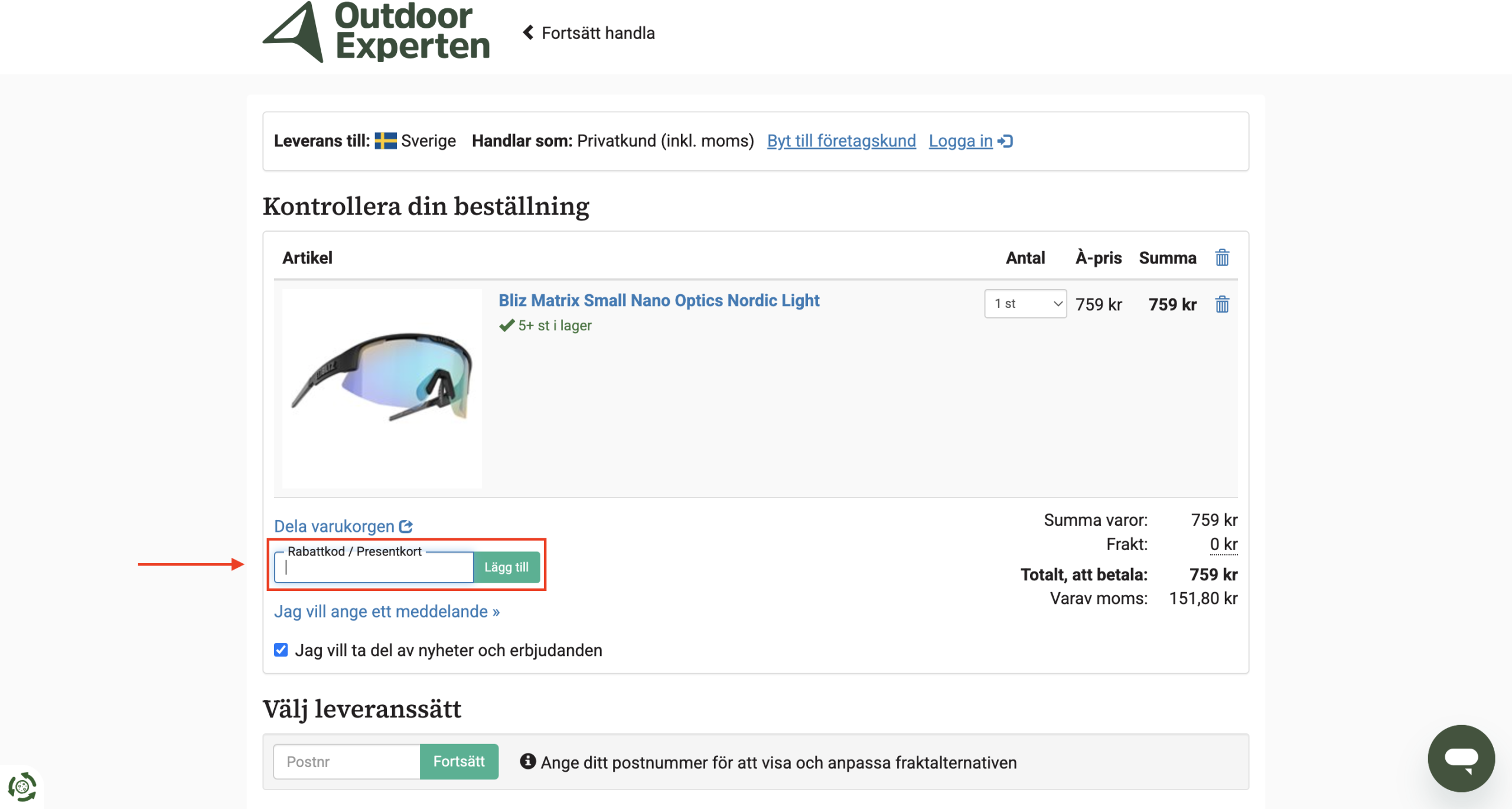The height and width of the screenshot is (809, 1512).
Task: Remove Bliz Matrix item with its trash icon
Action: [1222, 304]
